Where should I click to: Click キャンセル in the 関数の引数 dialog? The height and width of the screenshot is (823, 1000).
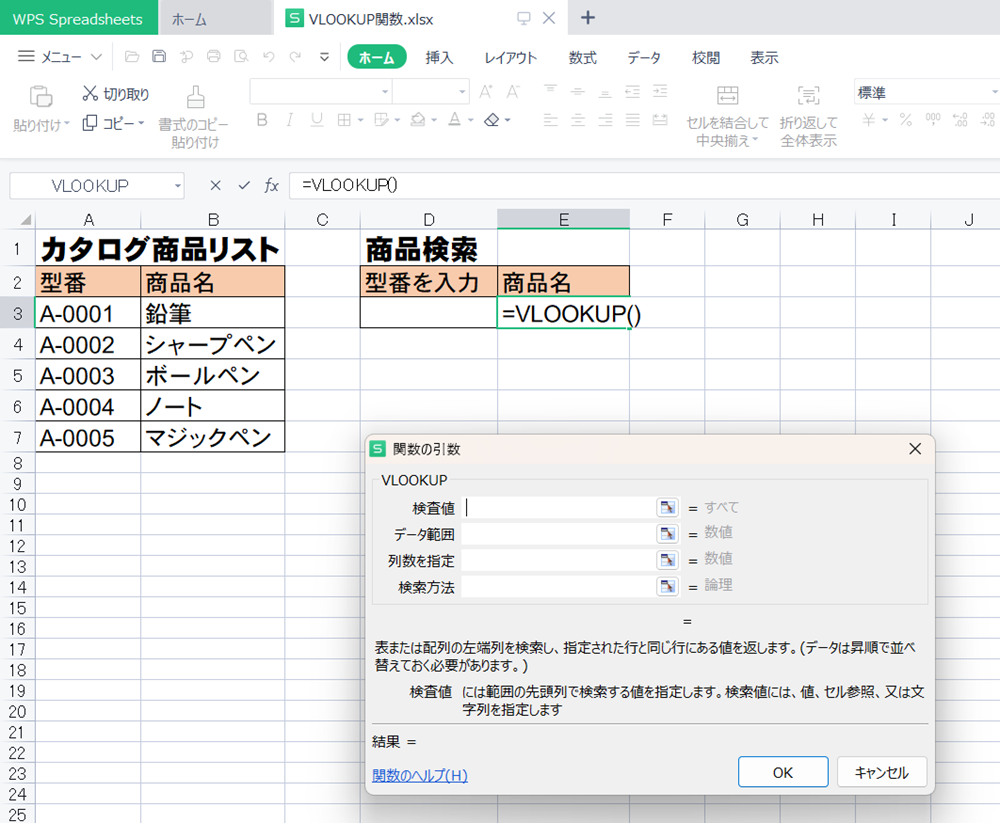[x=881, y=773]
